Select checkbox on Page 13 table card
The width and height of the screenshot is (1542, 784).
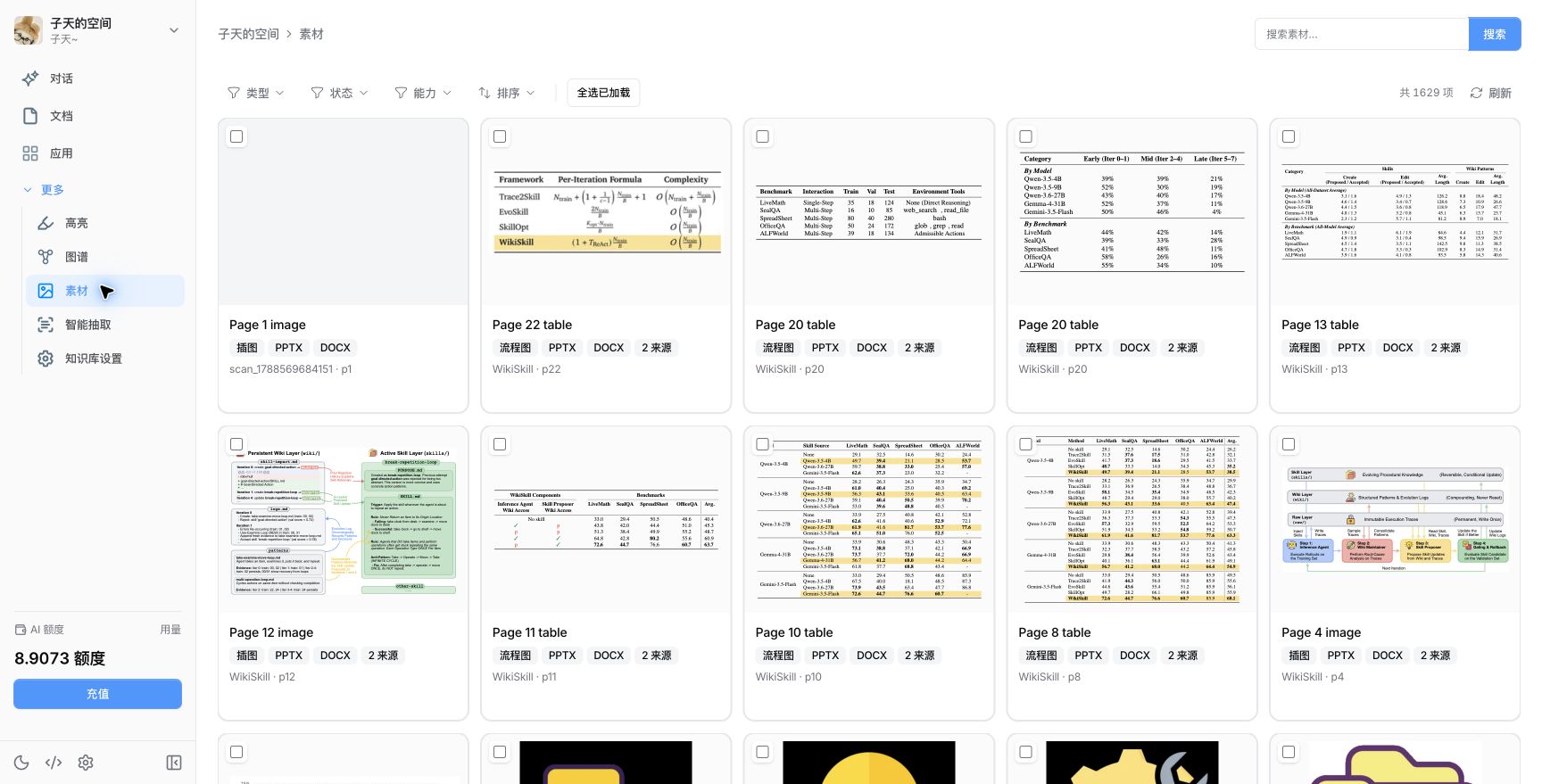click(1289, 136)
